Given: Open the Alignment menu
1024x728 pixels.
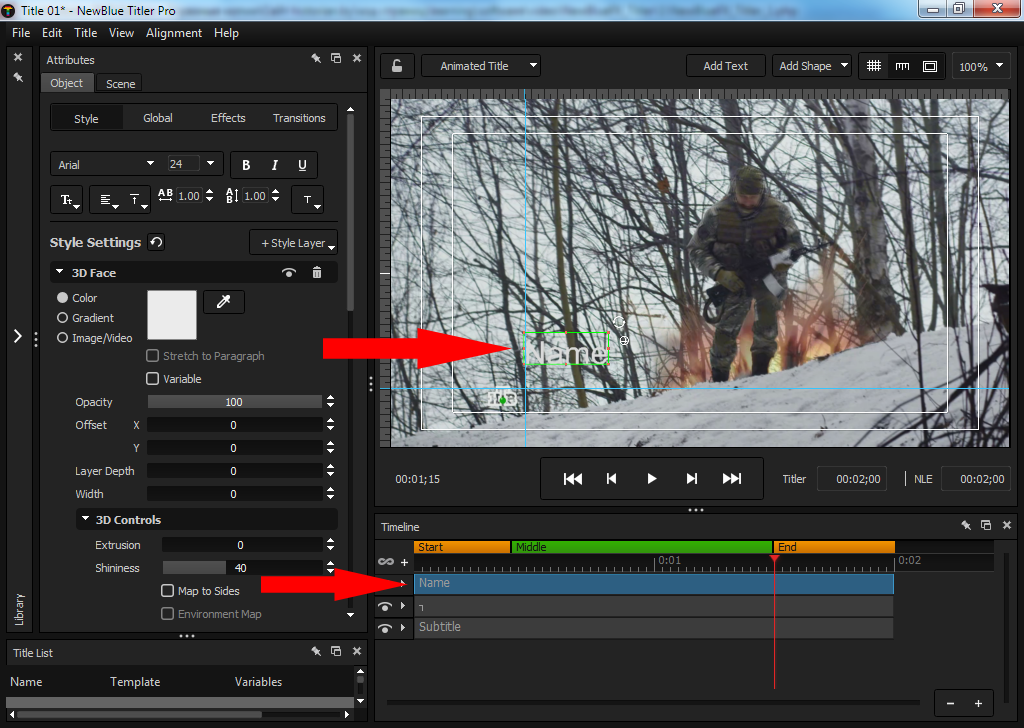Looking at the screenshot, I should point(174,33).
